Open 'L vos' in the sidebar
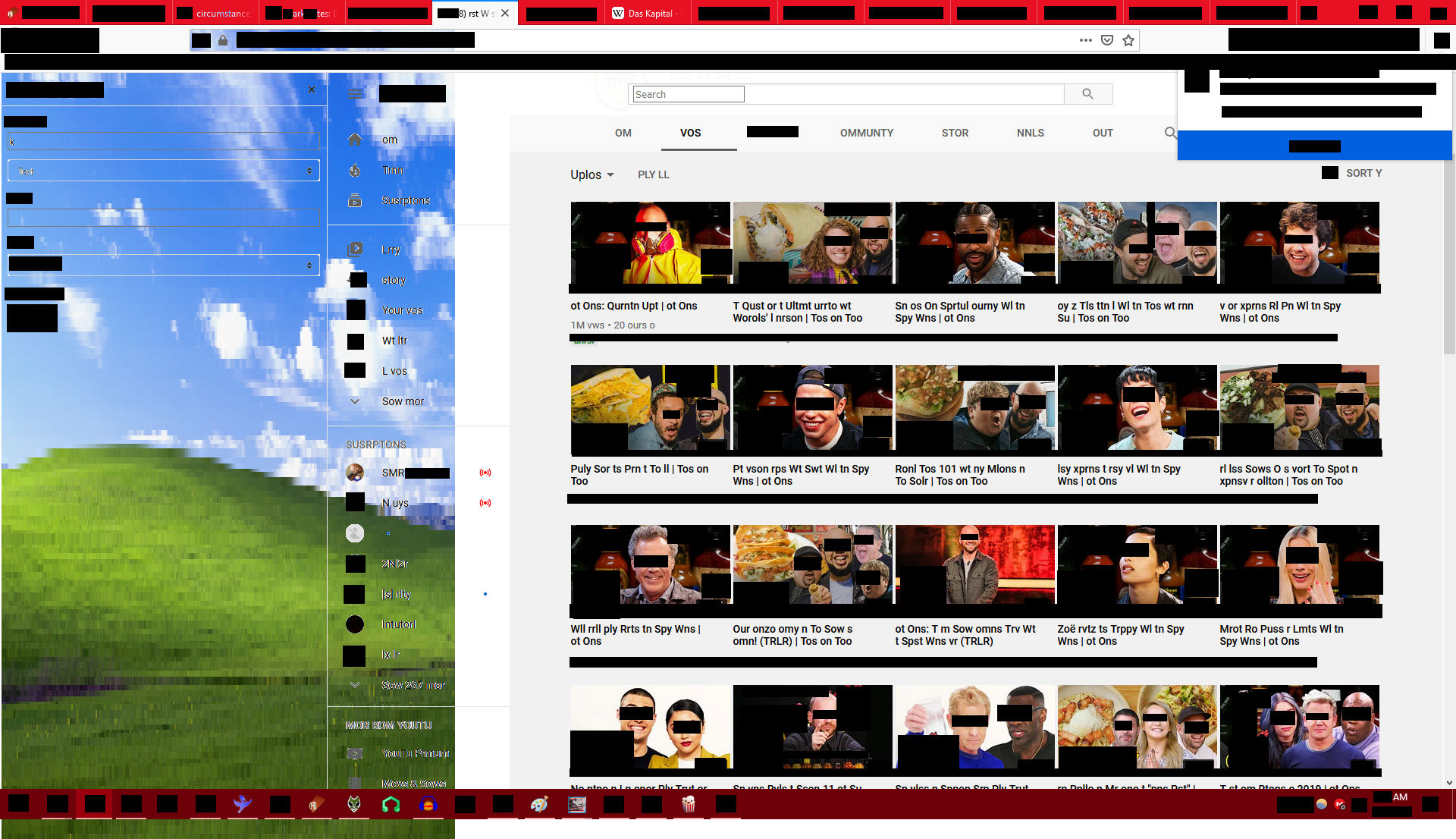Screen dimensions: 1456x839 (x=394, y=371)
